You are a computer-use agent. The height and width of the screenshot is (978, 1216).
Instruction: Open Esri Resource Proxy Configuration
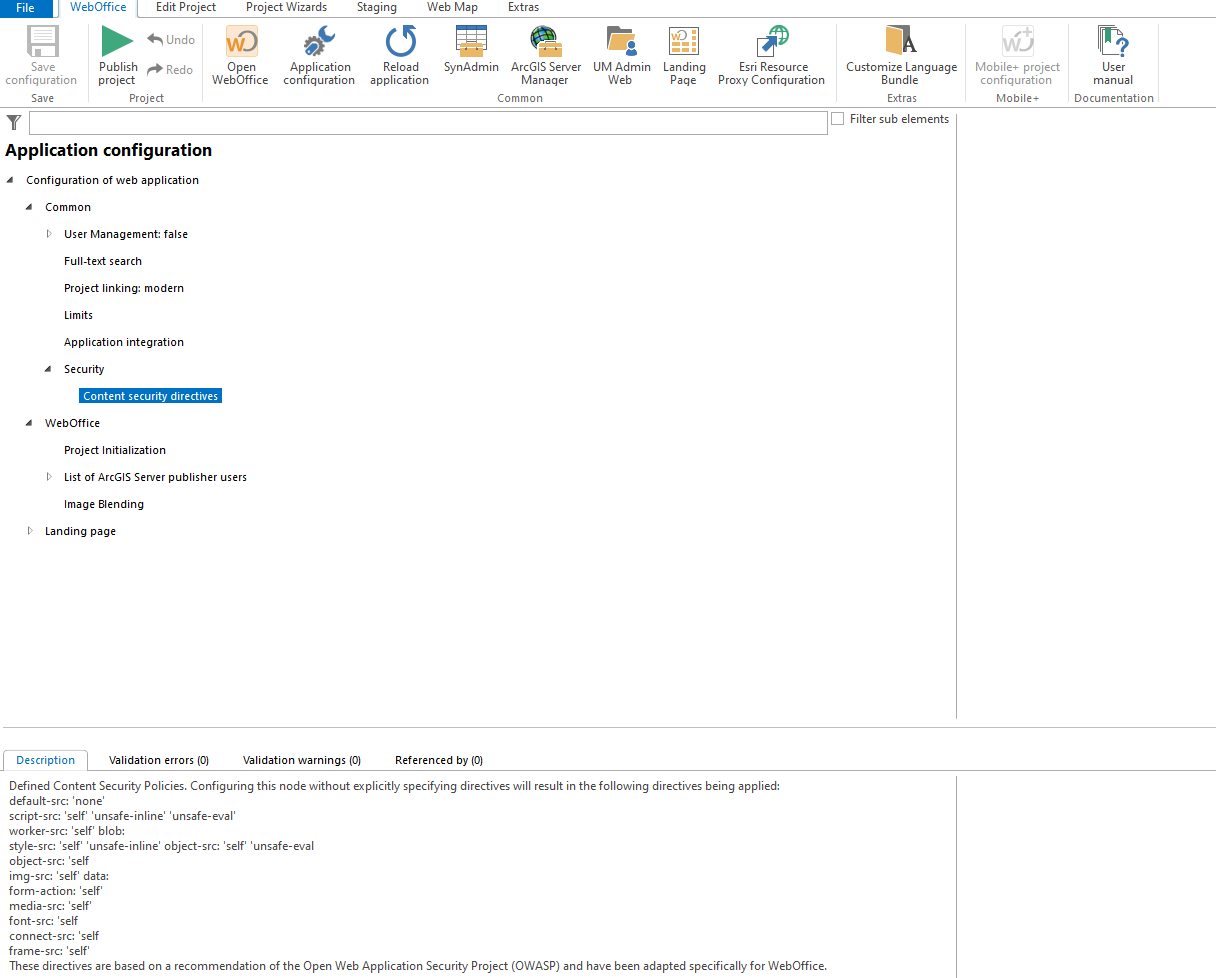(x=771, y=55)
